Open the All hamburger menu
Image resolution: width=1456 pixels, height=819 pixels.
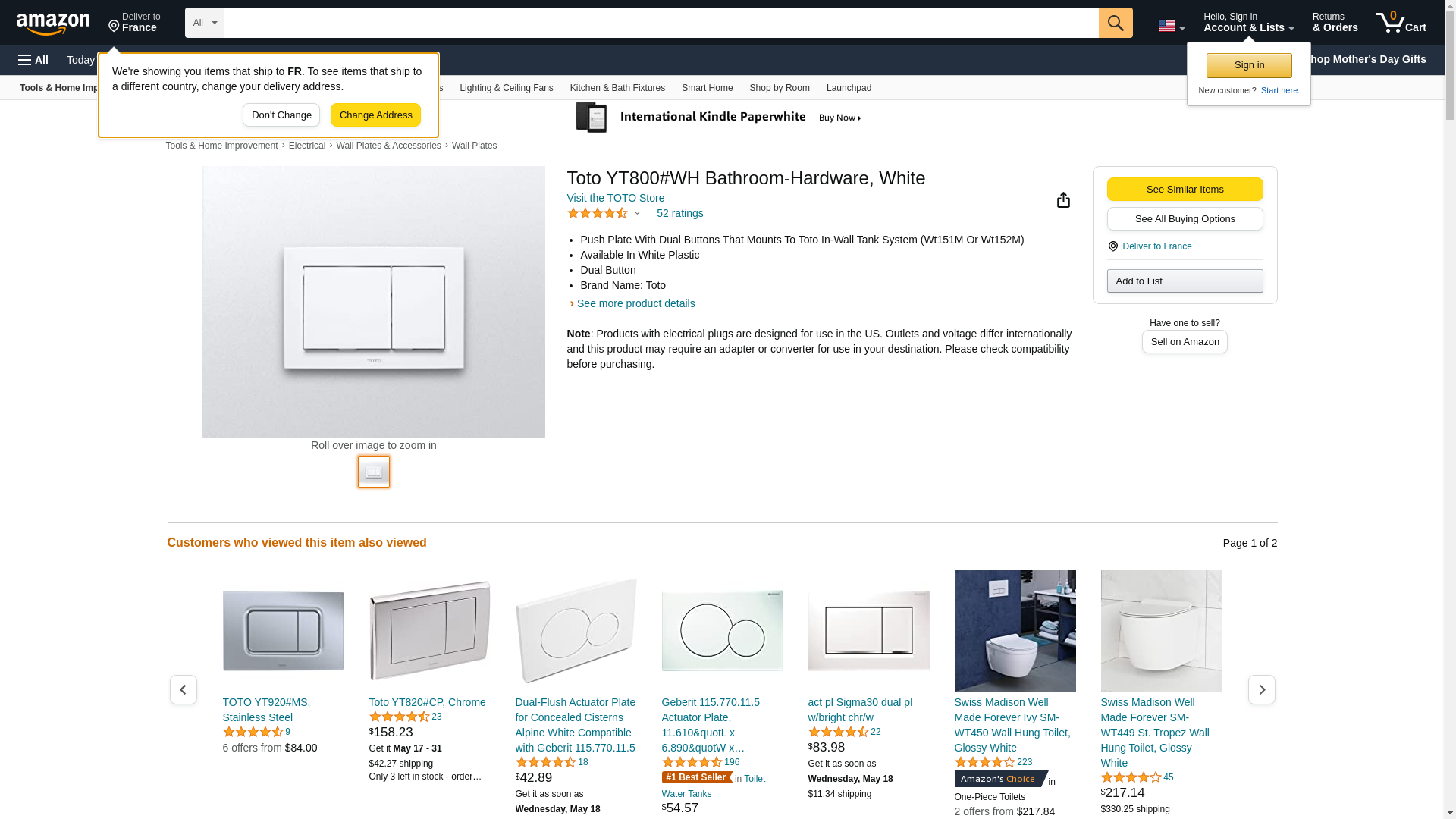(x=33, y=60)
